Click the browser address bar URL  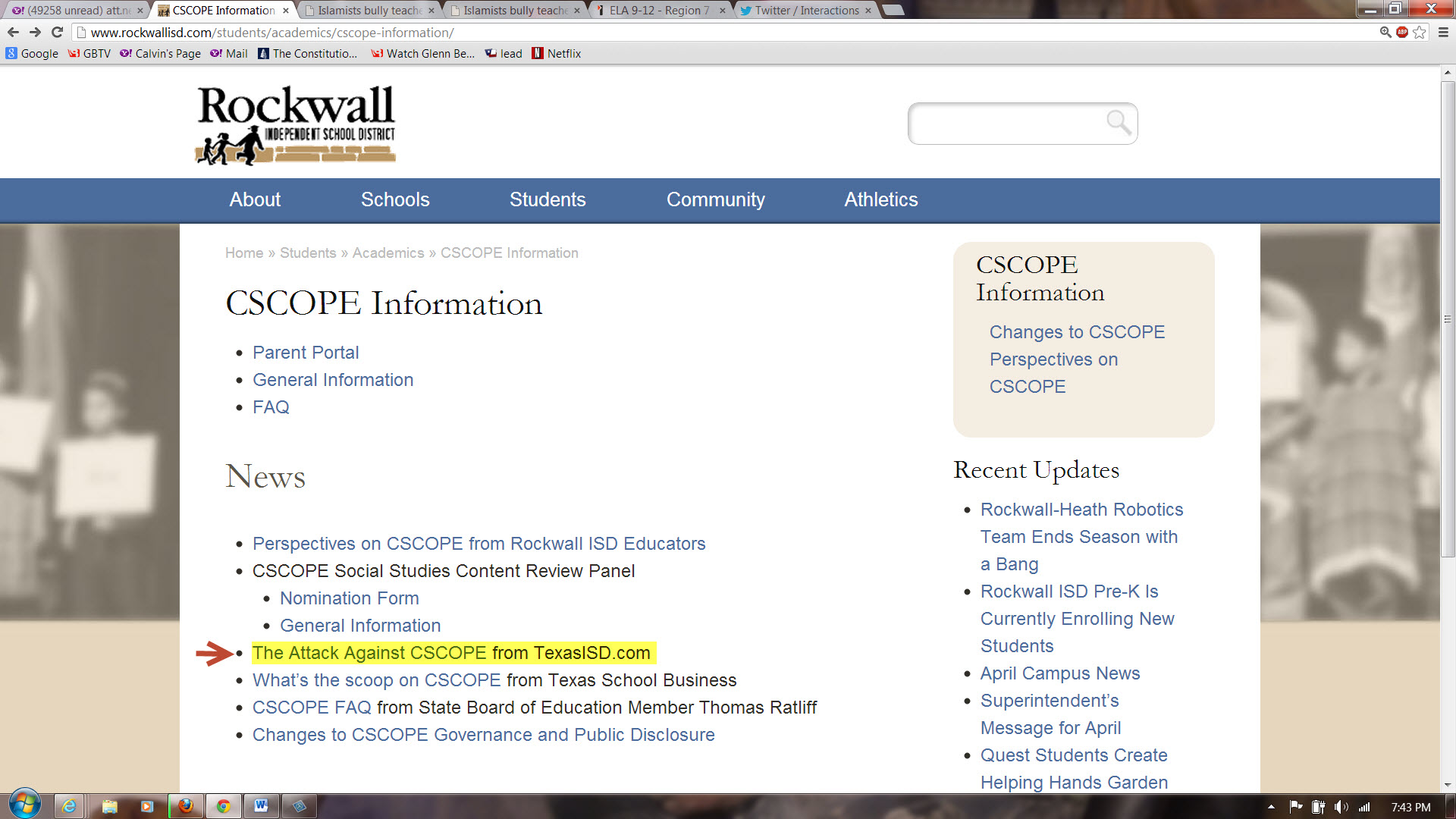click(x=272, y=33)
